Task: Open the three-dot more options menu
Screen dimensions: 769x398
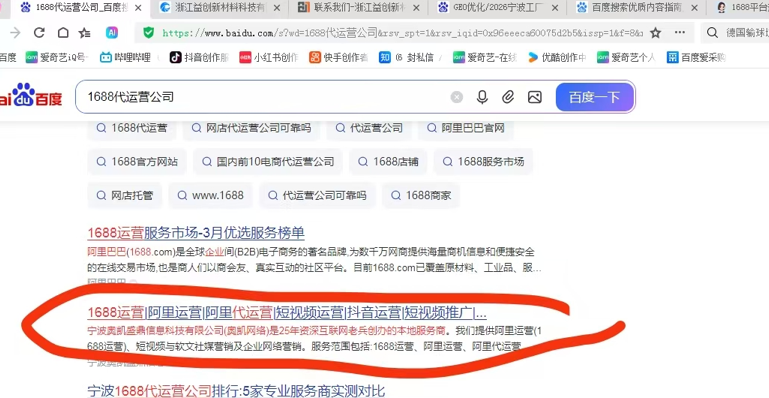Action: click(x=680, y=33)
